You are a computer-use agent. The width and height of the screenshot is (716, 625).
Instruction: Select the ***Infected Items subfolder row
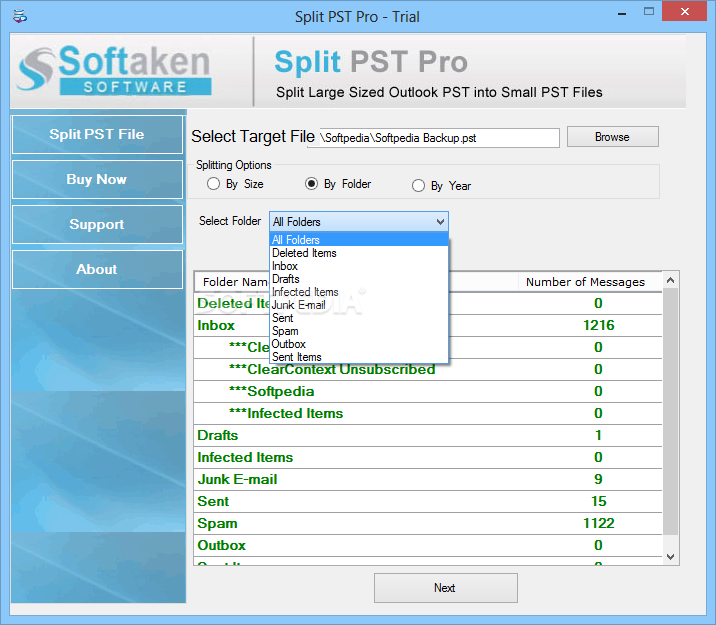(x=428, y=414)
